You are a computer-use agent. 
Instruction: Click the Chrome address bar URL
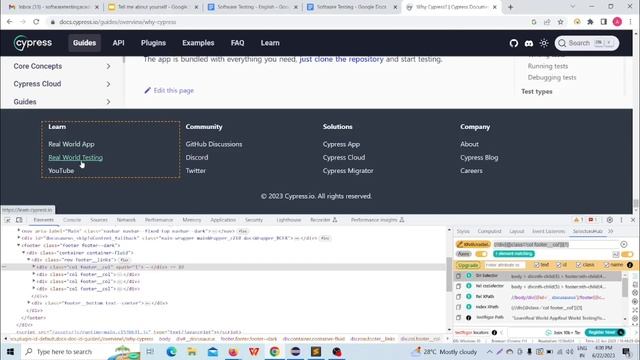(118, 22)
